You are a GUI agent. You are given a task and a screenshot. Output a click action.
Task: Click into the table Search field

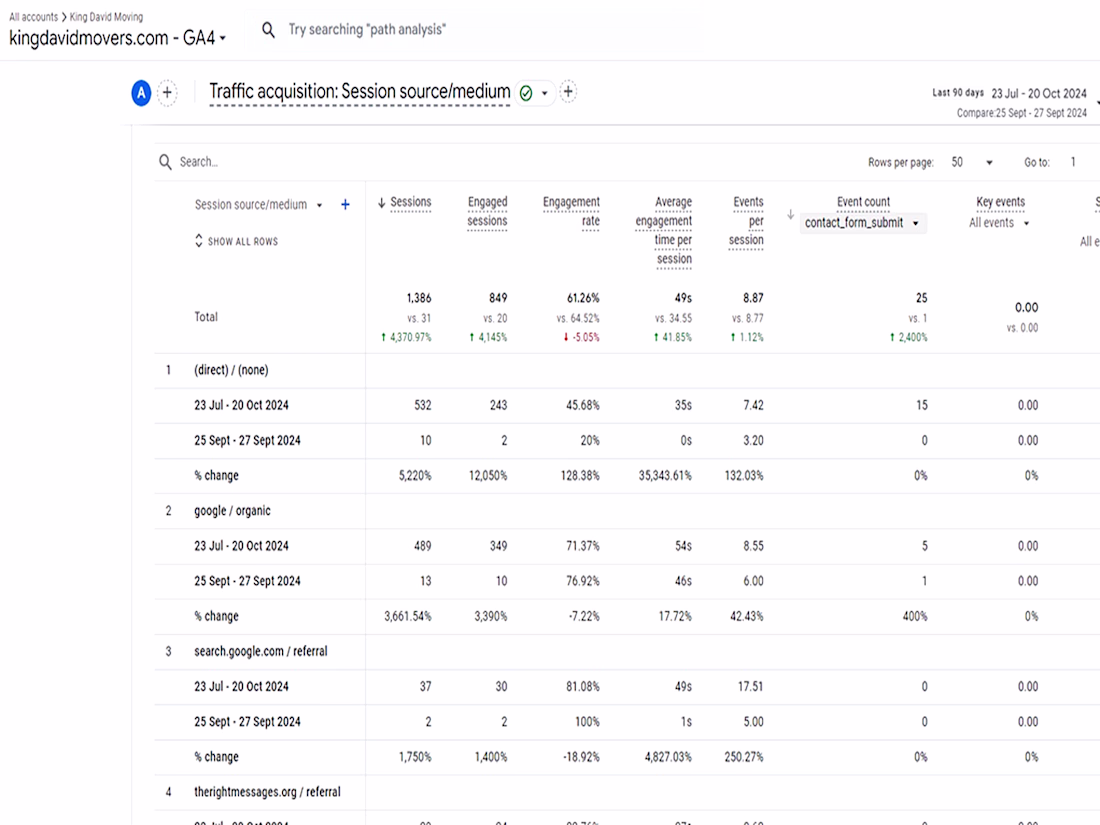tap(300, 162)
